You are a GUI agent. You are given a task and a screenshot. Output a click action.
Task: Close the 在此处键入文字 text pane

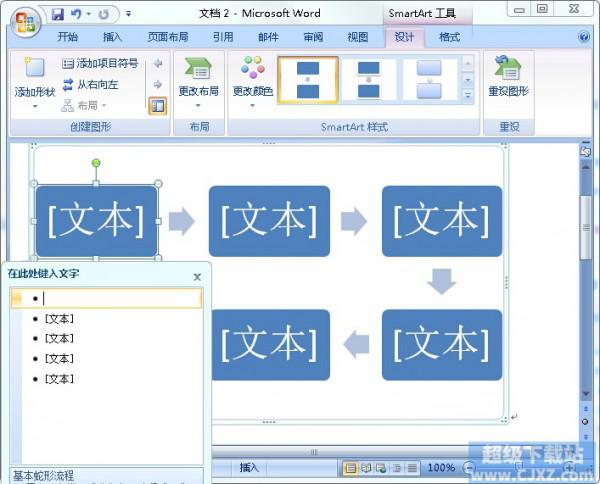coord(197,277)
